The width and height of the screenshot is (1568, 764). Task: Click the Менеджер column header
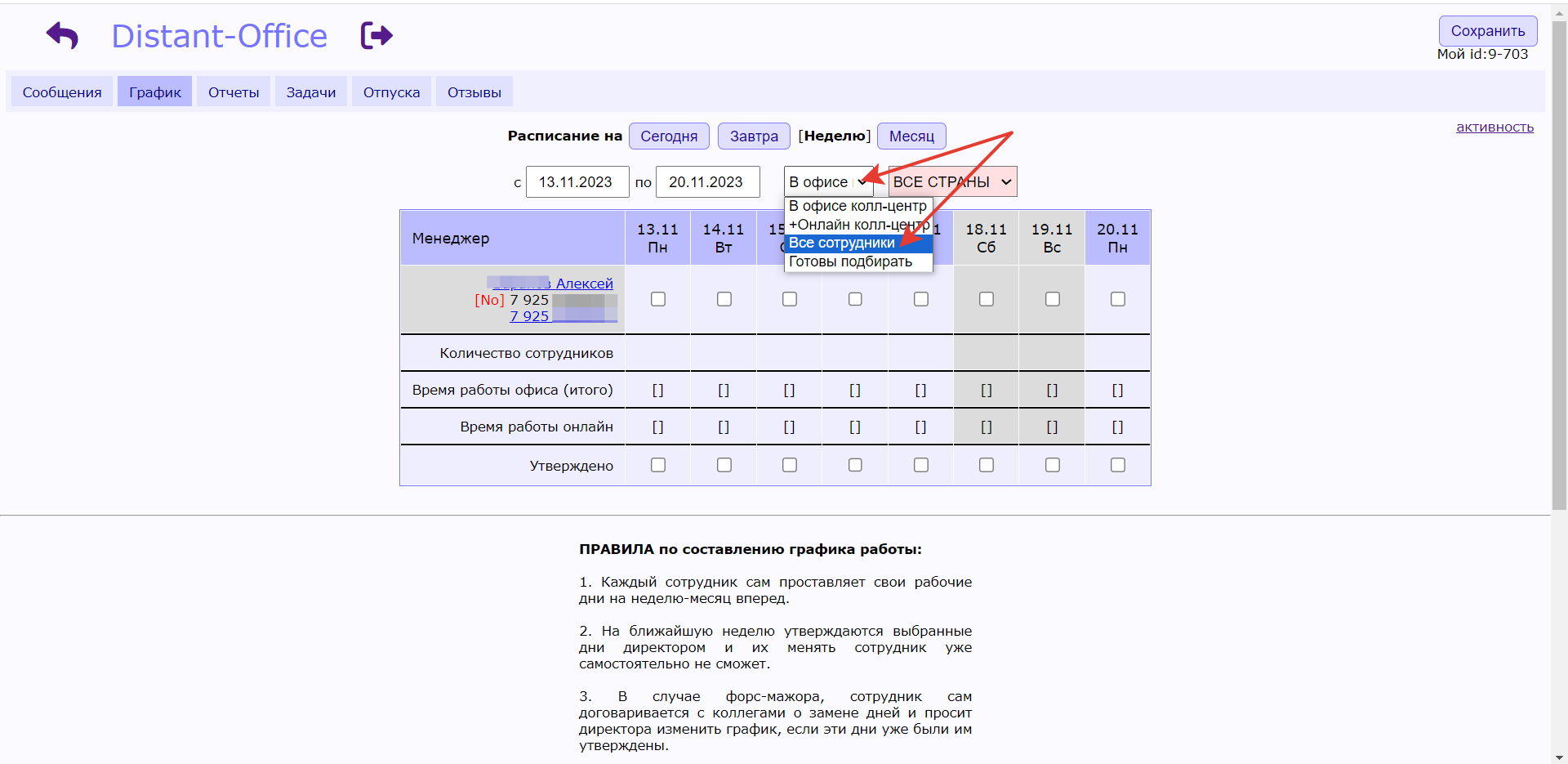coord(513,238)
